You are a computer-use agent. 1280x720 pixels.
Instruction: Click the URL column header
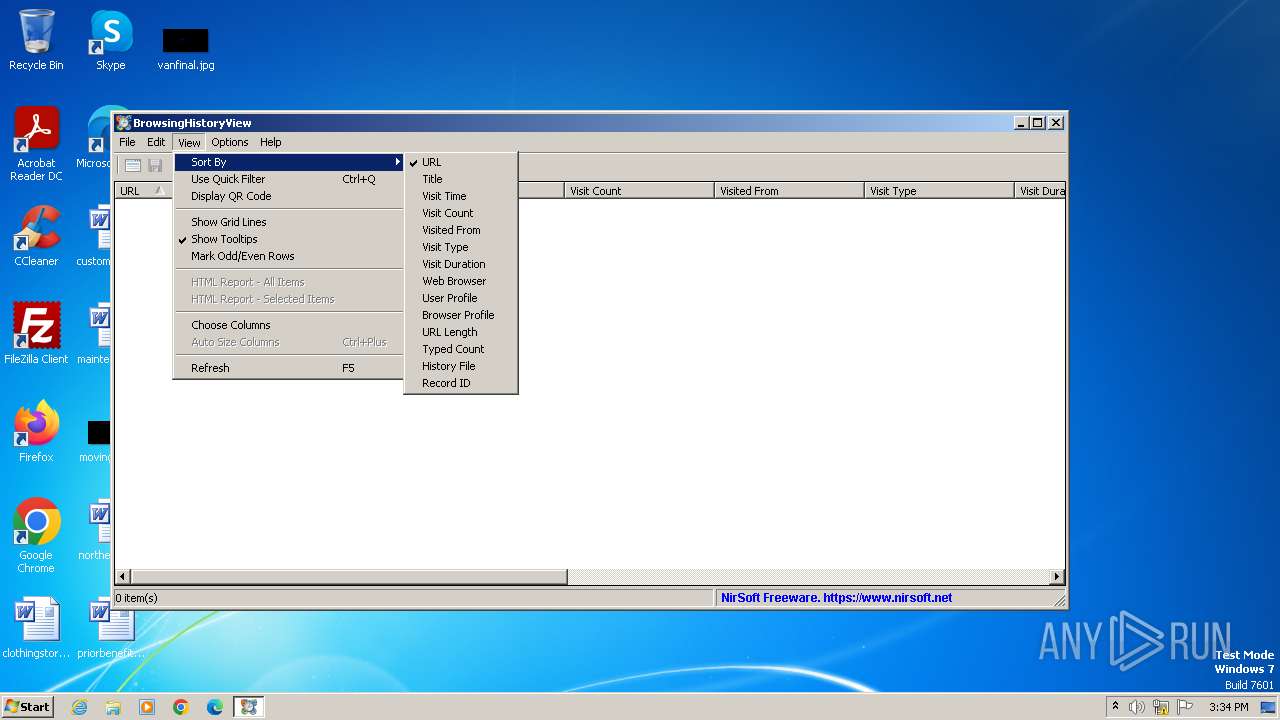(144, 191)
